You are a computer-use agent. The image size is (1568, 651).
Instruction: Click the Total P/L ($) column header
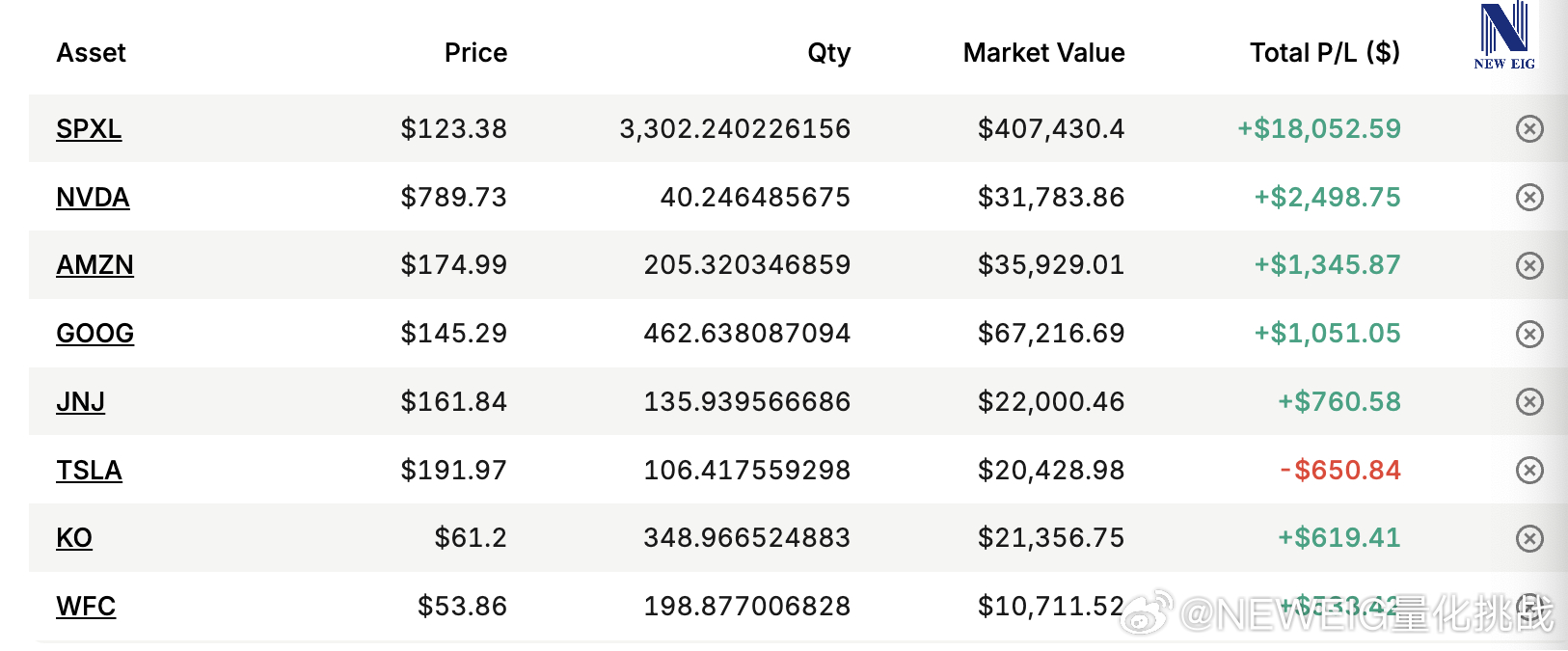pos(1324,52)
